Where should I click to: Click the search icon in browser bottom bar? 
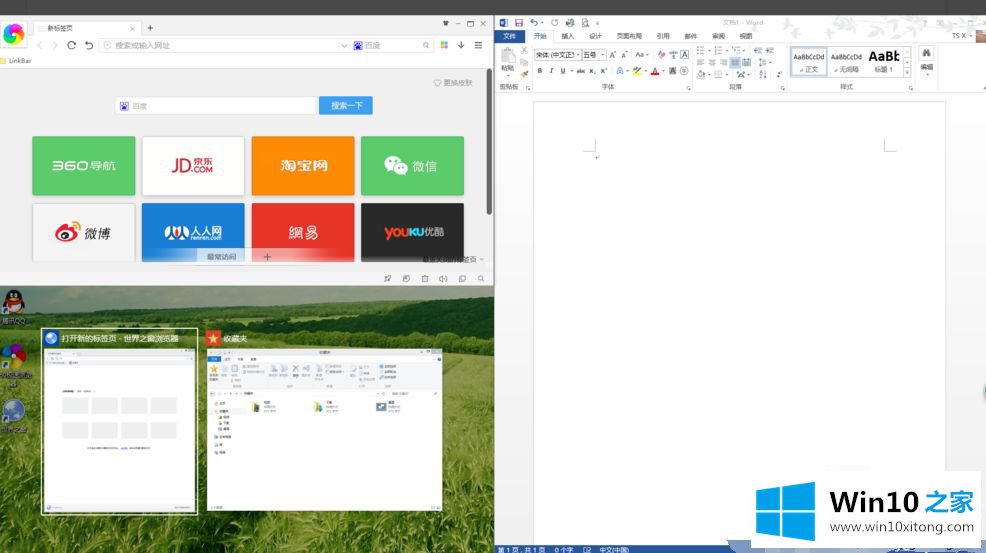[x=481, y=278]
